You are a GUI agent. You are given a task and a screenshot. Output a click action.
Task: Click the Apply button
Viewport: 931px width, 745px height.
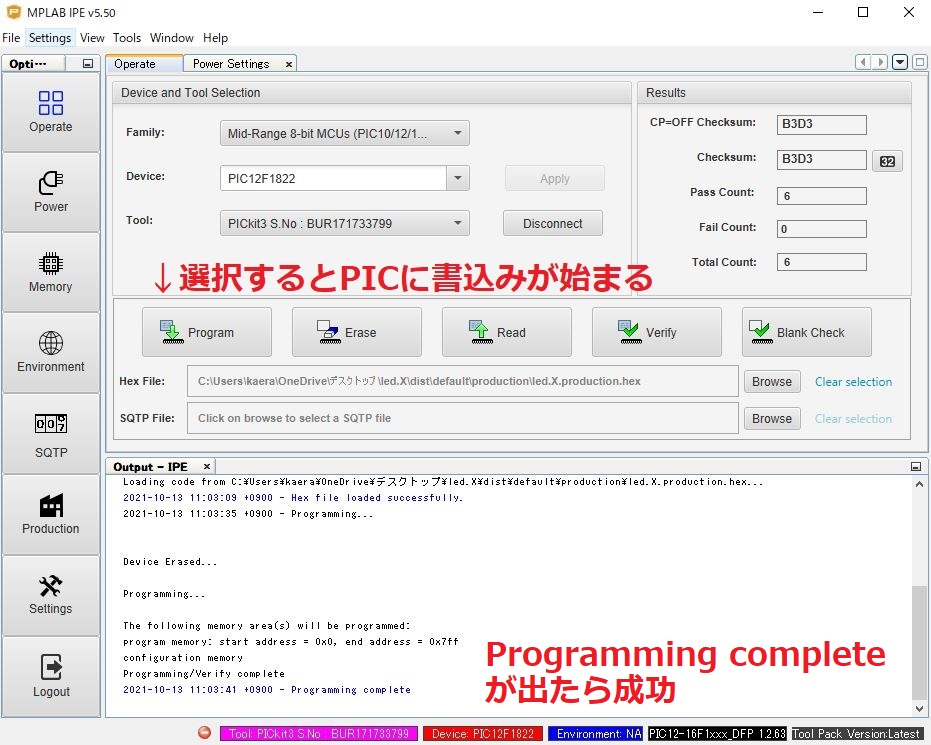point(555,178)
